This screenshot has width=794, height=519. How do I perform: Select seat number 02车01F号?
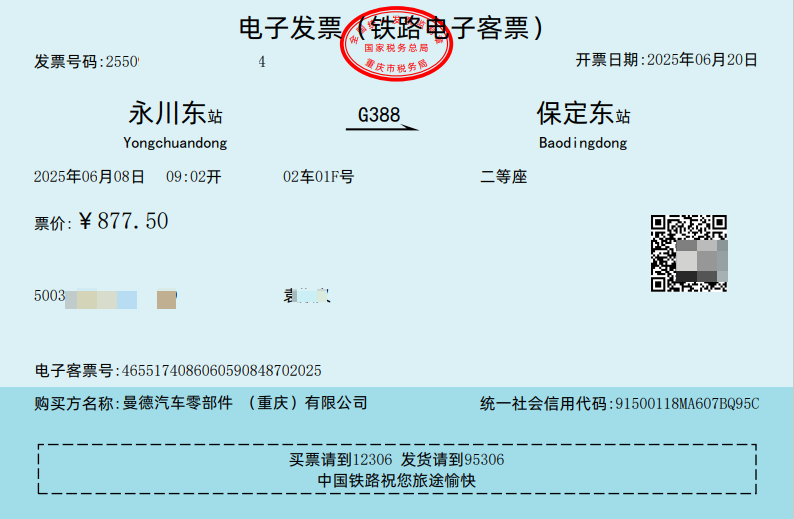click(318, 177)
